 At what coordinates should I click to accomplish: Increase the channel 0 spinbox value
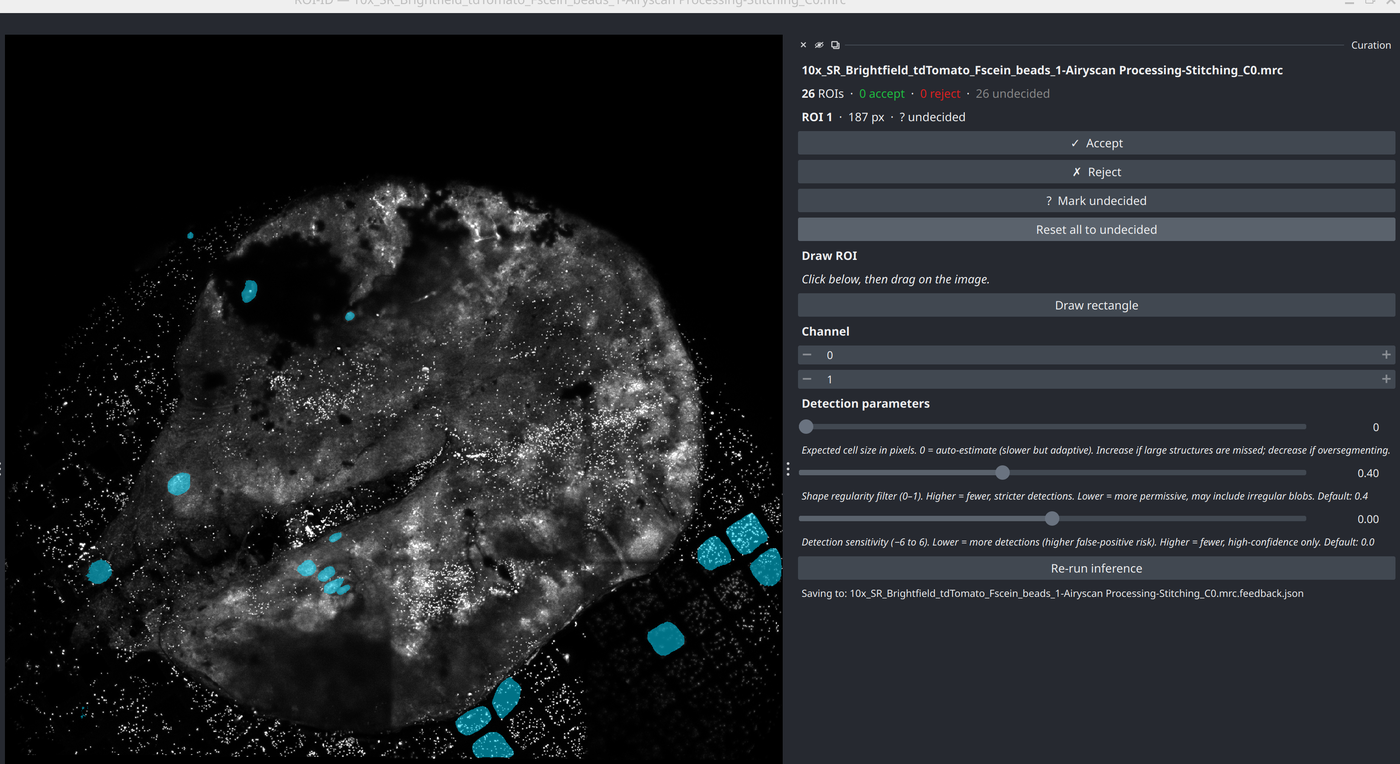1386,355
